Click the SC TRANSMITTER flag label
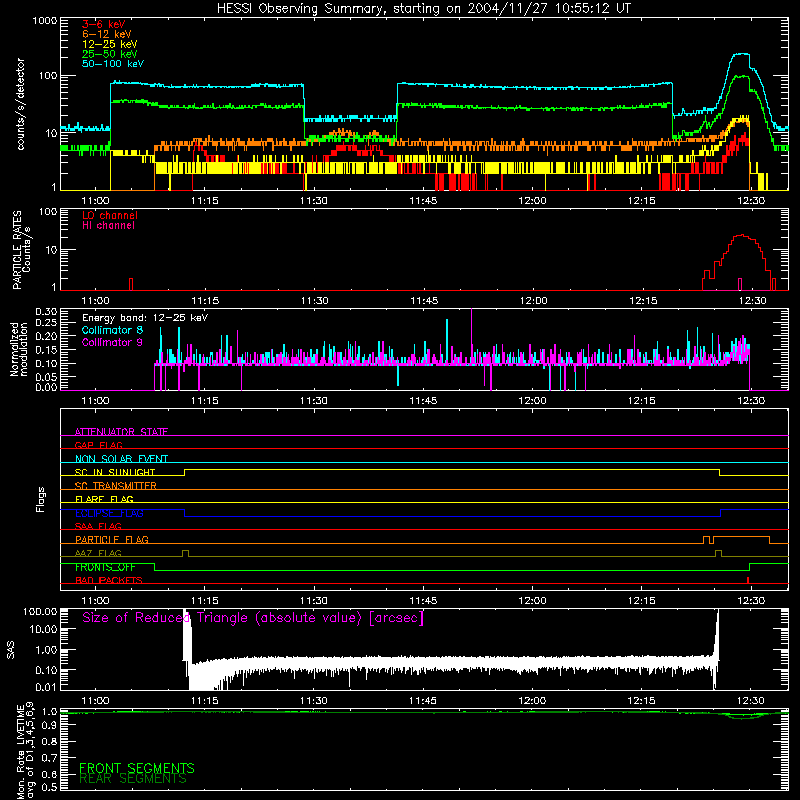Viewport: 800px width, 800px height. pos(115,486)
